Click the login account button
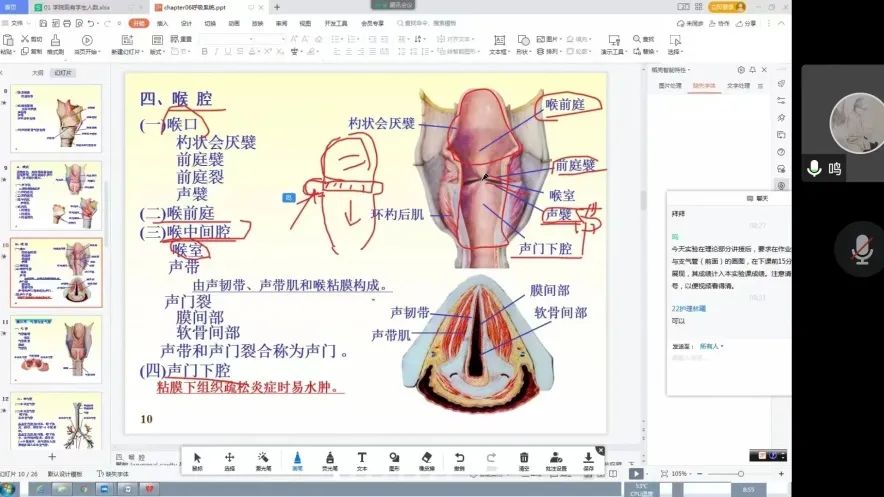Screen dimensions: 884x497 click(x=727, y=7)
